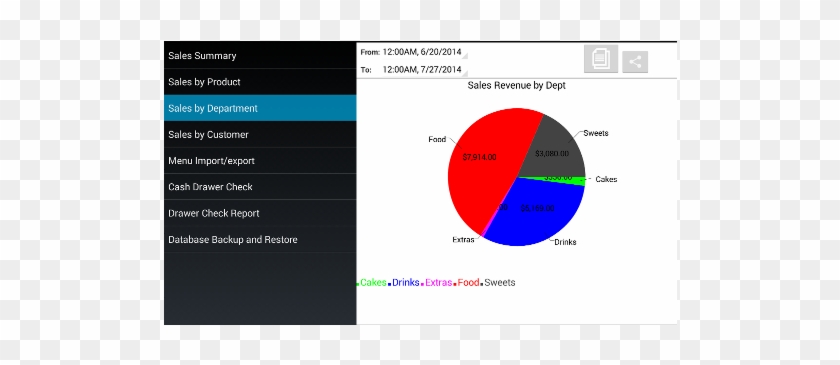Viewport: 840px width, 365px height.
Task: Click the Extras label below the pie
Action: (463, 240)
